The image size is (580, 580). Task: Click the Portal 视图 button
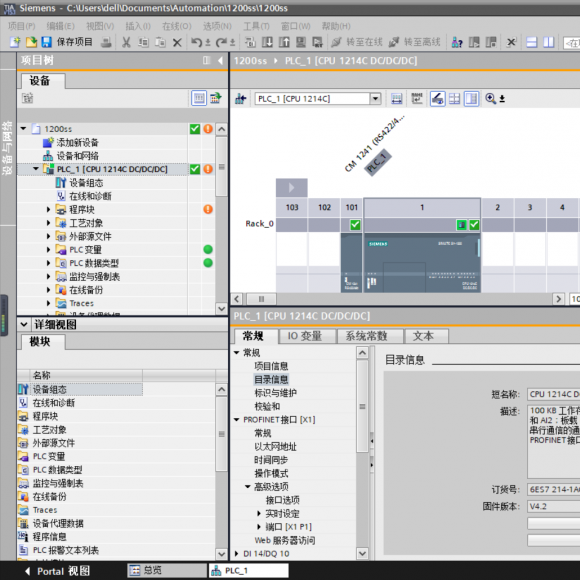pyautogui.click(x=57, y=571)
